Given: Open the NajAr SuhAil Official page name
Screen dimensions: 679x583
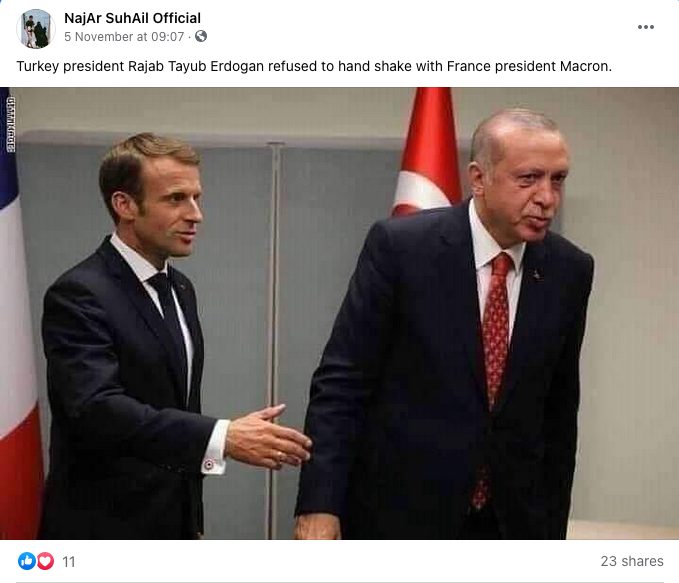Looking at the screenshot, I should coord(133,18).
